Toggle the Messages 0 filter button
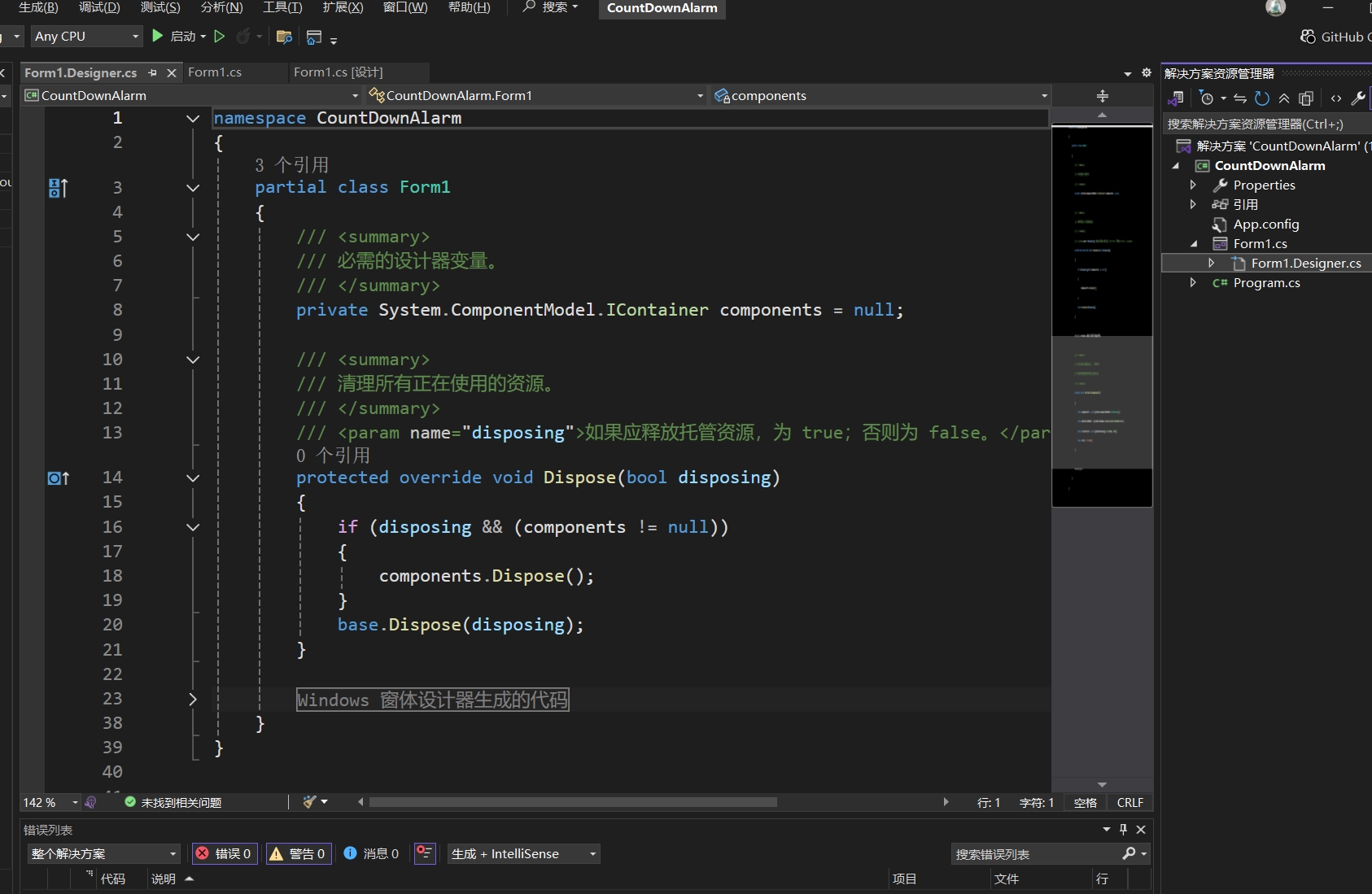 tap(371, 853)
